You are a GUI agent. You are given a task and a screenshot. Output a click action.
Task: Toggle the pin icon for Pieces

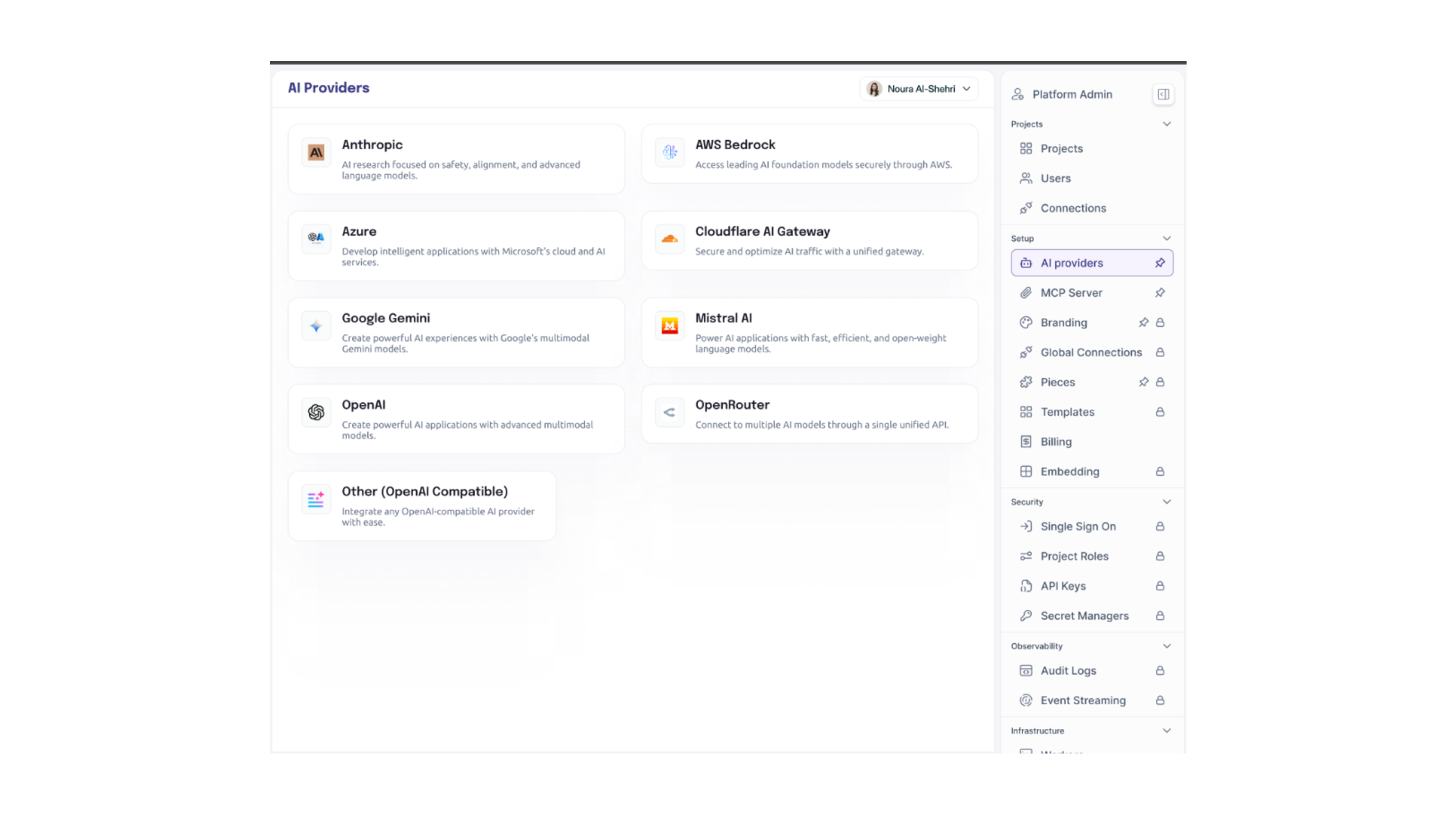click(1143, 383)
